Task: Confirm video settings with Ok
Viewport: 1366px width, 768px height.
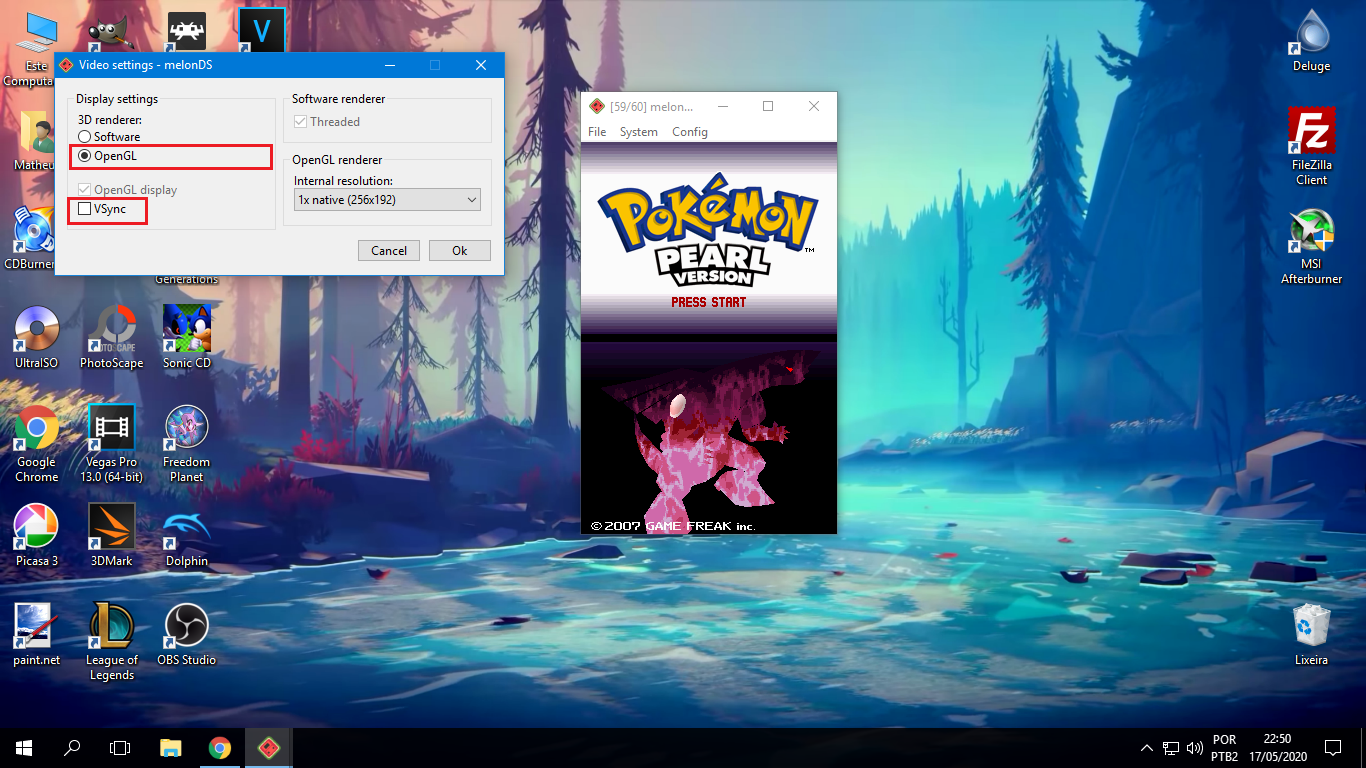Action: click(459, 250)
